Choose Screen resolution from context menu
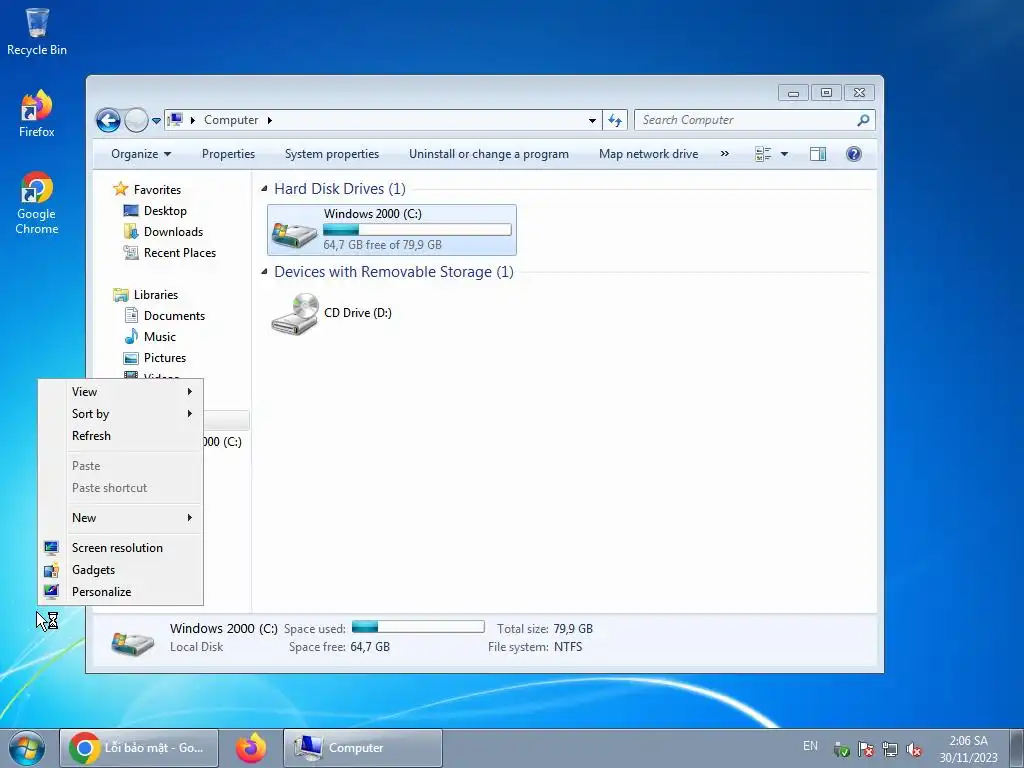The width and height of the screenshot is (1024, 768). pyautogui.click(x=121, y=548)
